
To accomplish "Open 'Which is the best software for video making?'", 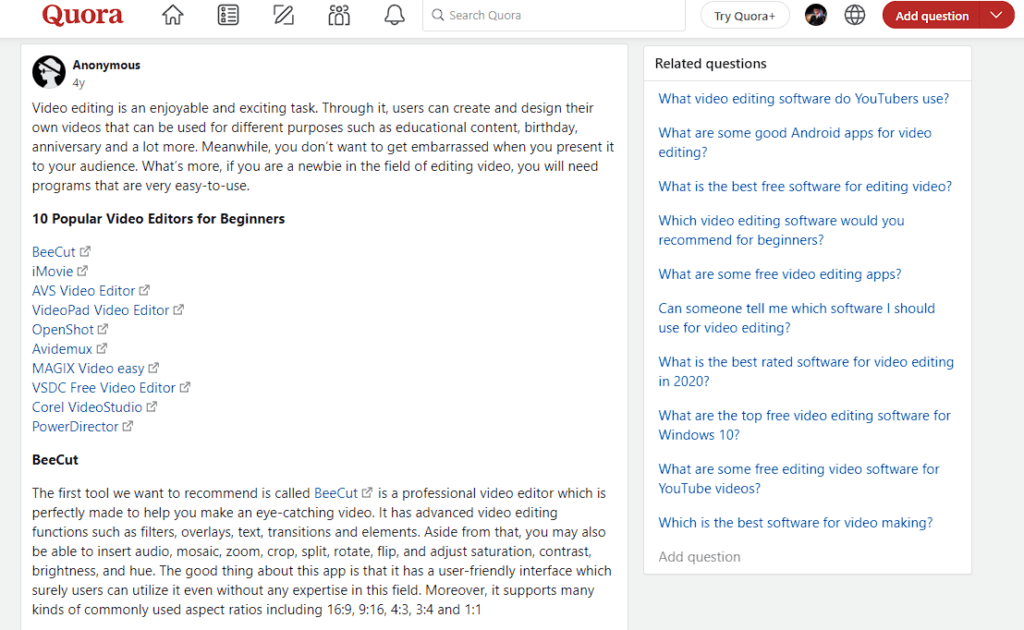I will [795, 522].
